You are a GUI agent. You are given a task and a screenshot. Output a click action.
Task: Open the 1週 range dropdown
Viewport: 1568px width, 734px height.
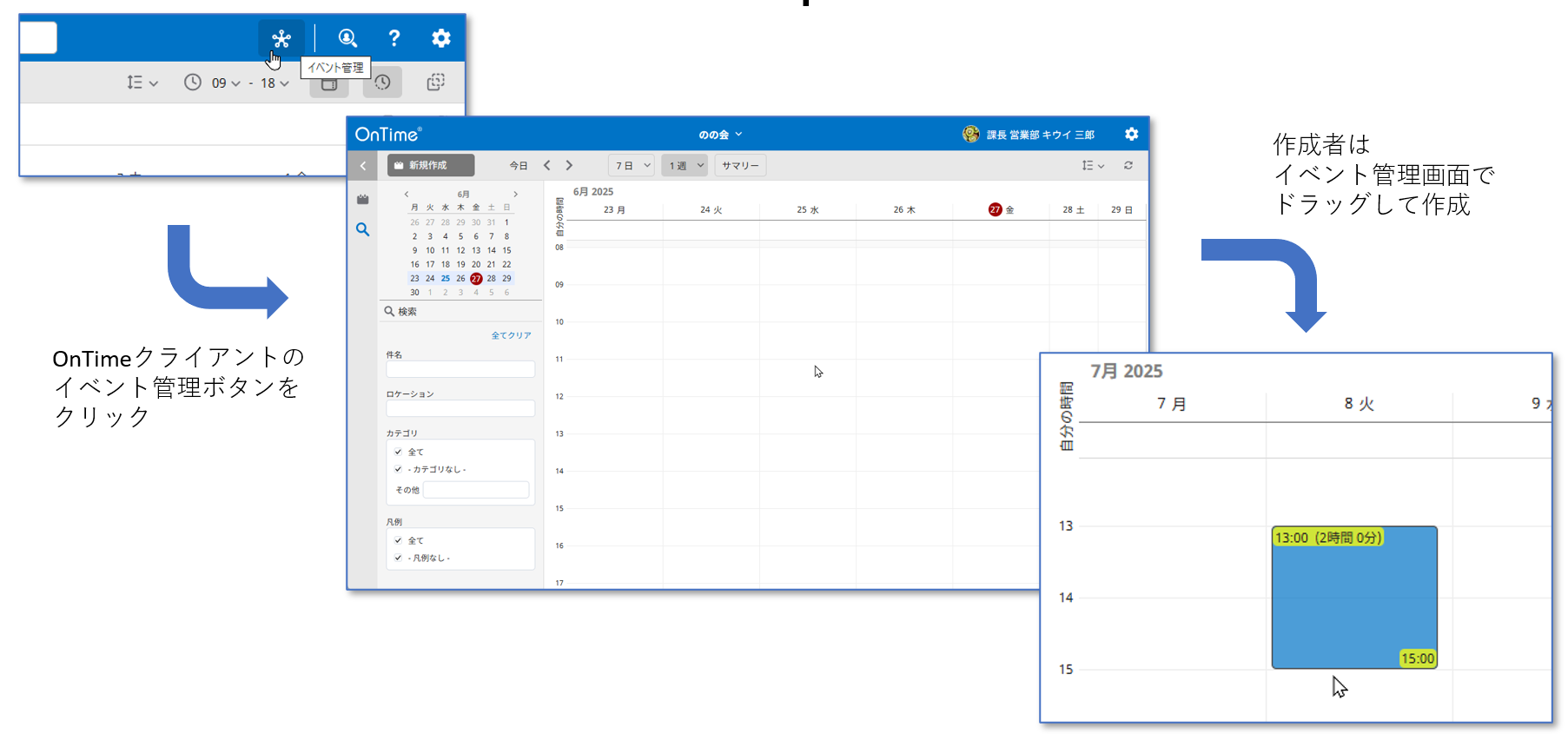point(685,165)
